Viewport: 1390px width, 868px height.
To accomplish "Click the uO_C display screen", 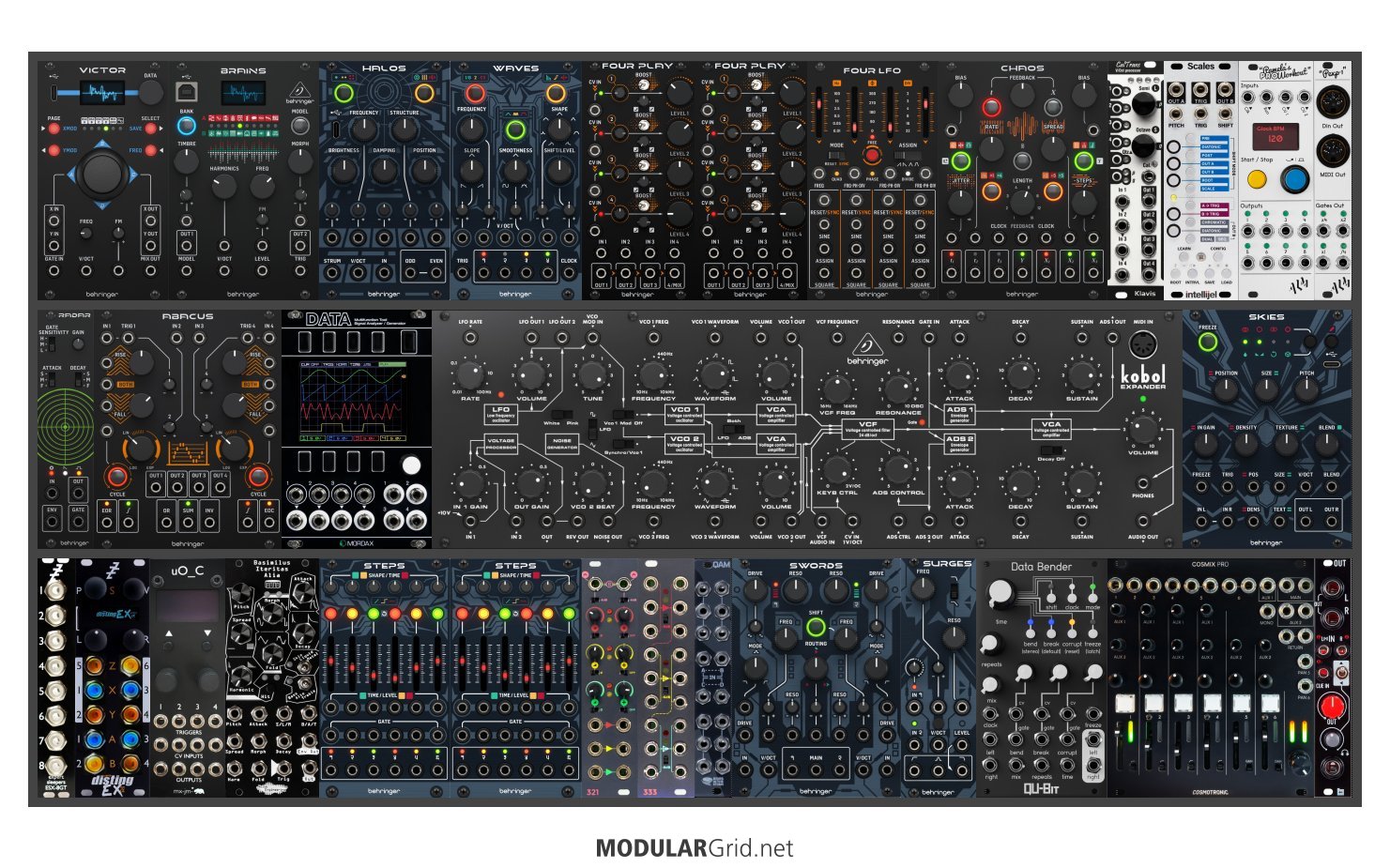I will click(x=188, y=605).
